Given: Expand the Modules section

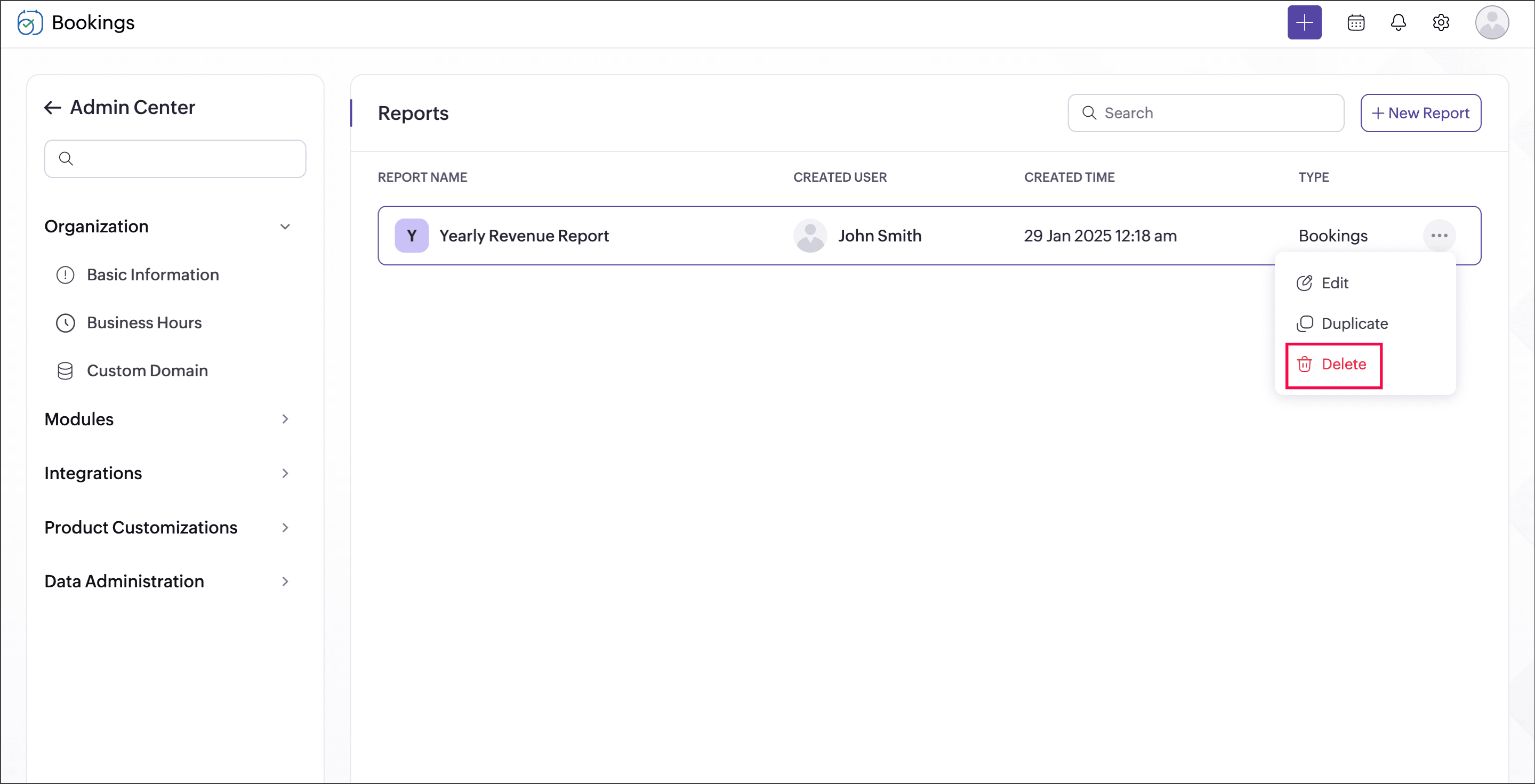Looking at the screenshot, I should pos(285,419).
